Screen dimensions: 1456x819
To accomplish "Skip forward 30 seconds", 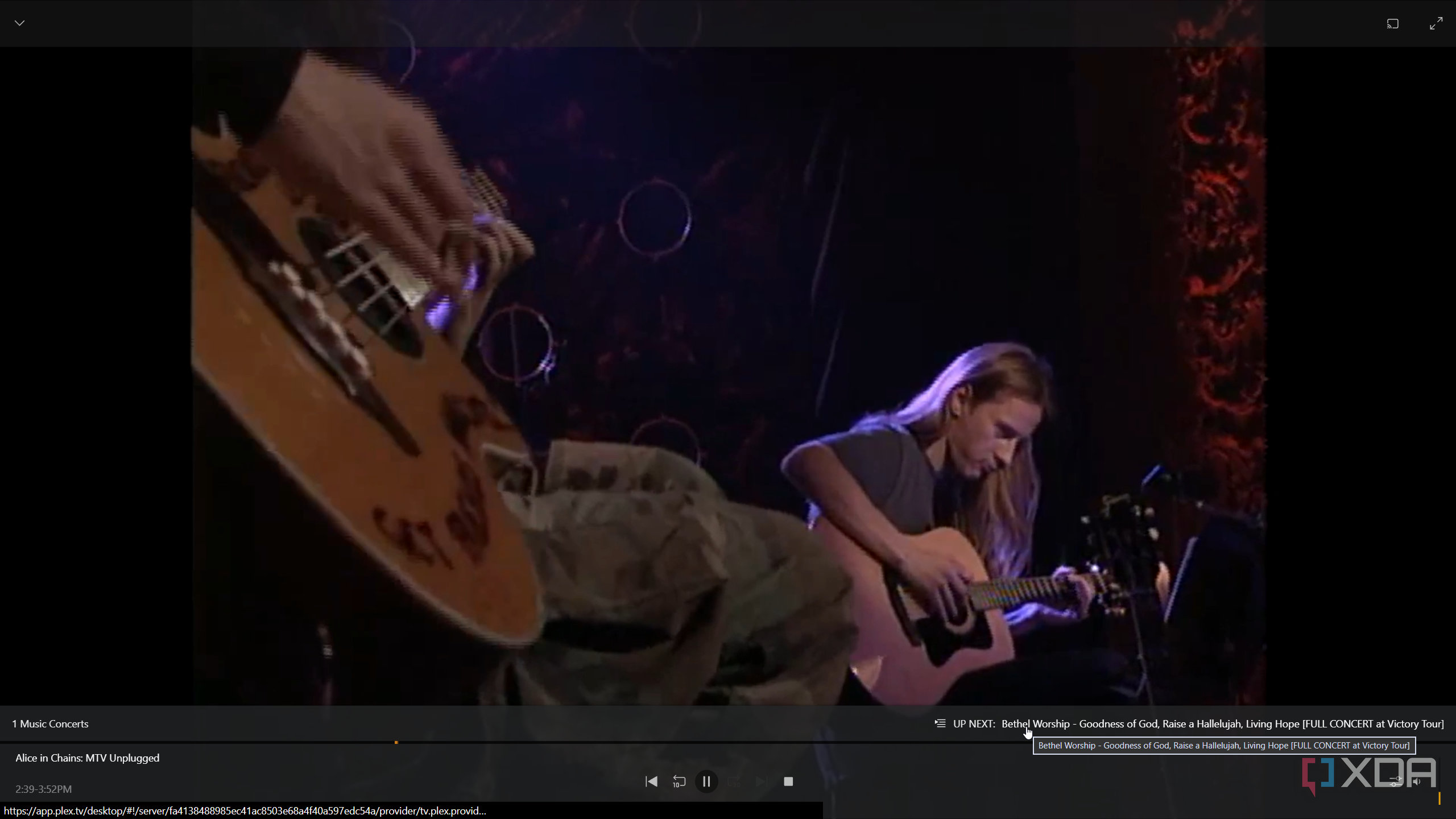I will click(734, 781).
